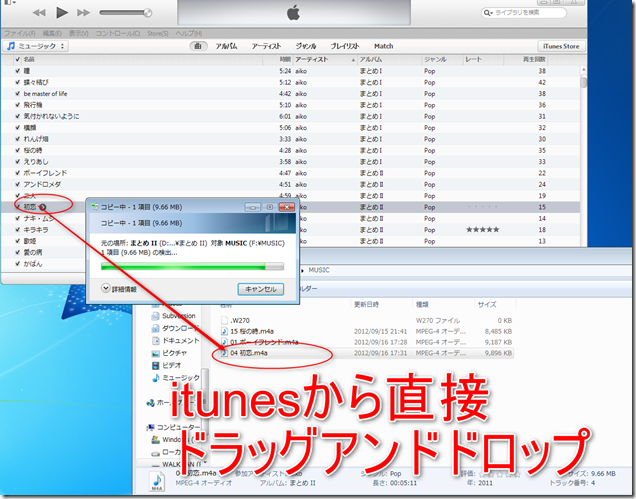Skip to the next track
This screenshot has width=636, height=499.
point(84,13)
